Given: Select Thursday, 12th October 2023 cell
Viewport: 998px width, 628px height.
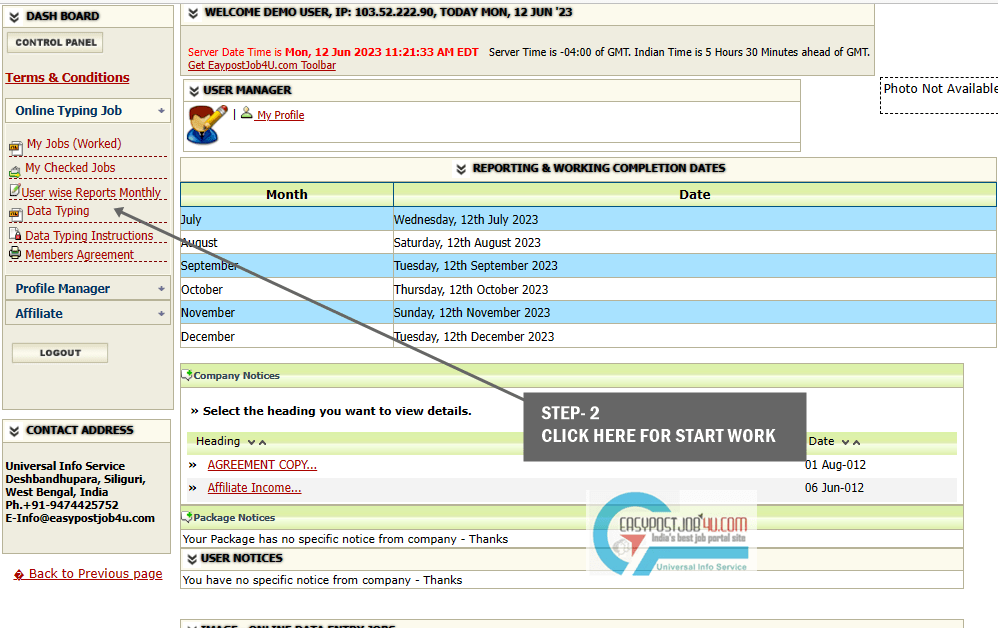Looking at the screenshot, I should point(695,290).
